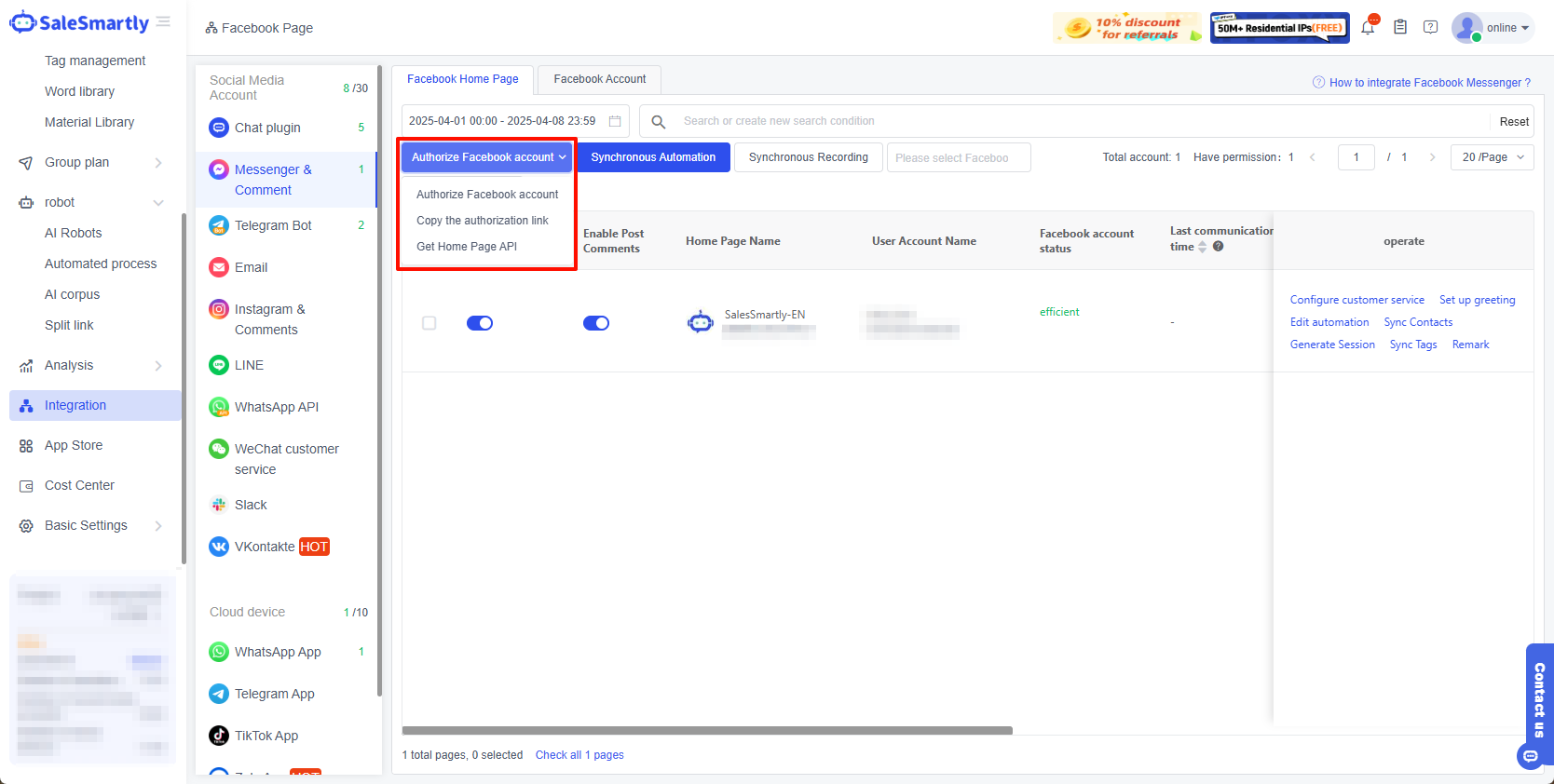The image size is (1554, 784).
Task: Expand the Authorize Facebook account dropdown button
Action: point(487,157)
